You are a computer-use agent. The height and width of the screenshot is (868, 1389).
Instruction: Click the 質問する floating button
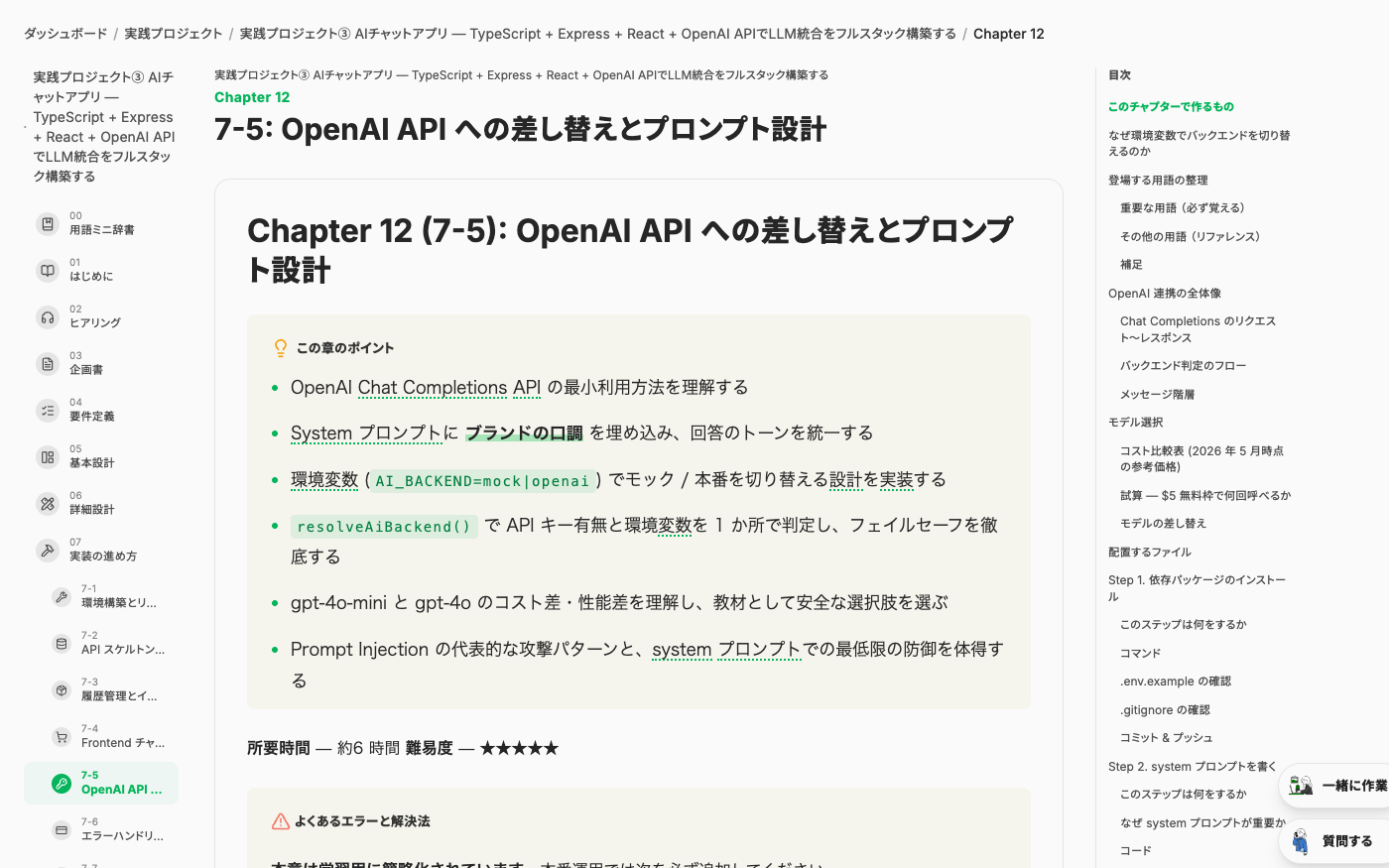click(x=1337, y=841)
